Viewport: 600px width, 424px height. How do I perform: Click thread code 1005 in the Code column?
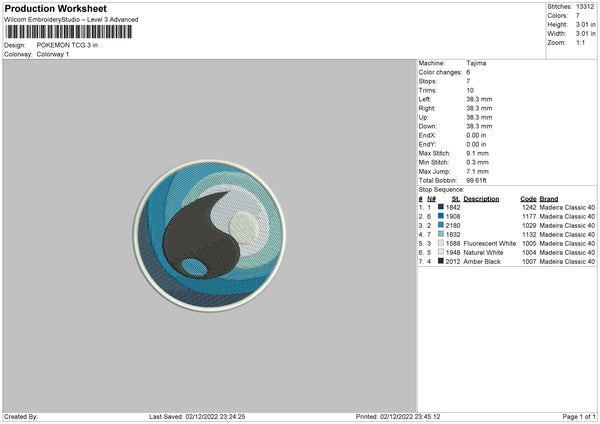pos(529,243)
